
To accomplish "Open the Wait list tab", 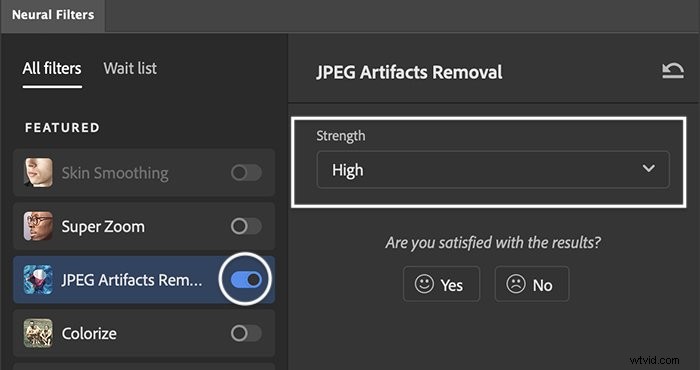I will pyautogui.click(x=130, y=68).
